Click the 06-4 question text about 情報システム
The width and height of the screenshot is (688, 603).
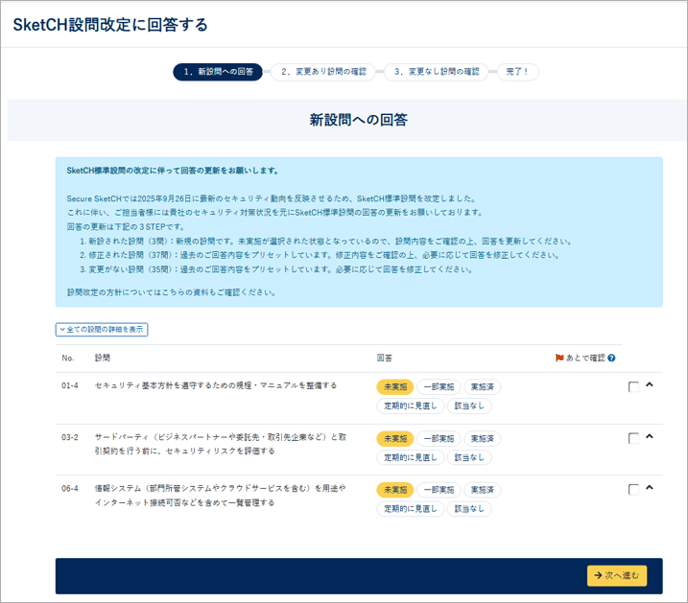220,495
